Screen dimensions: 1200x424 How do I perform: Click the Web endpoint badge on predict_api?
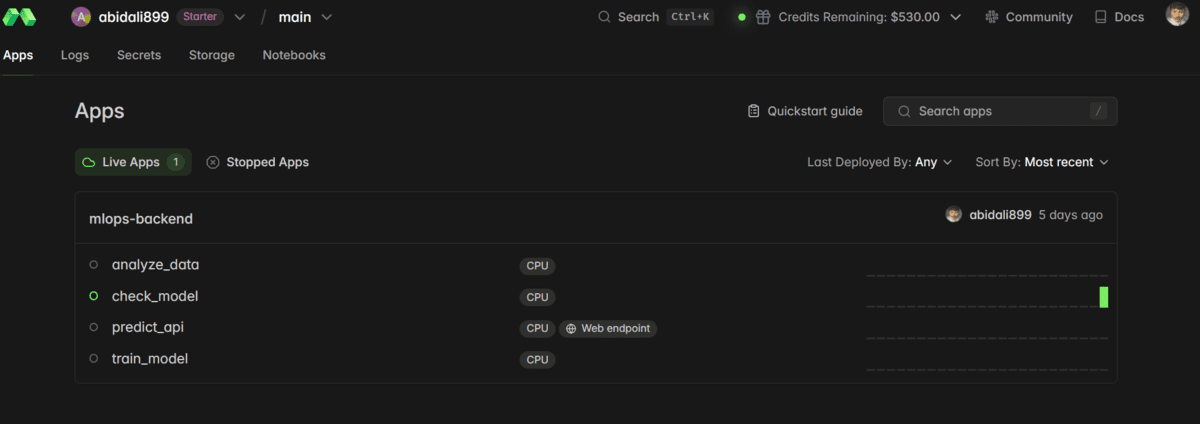click(x=608, y=328)
